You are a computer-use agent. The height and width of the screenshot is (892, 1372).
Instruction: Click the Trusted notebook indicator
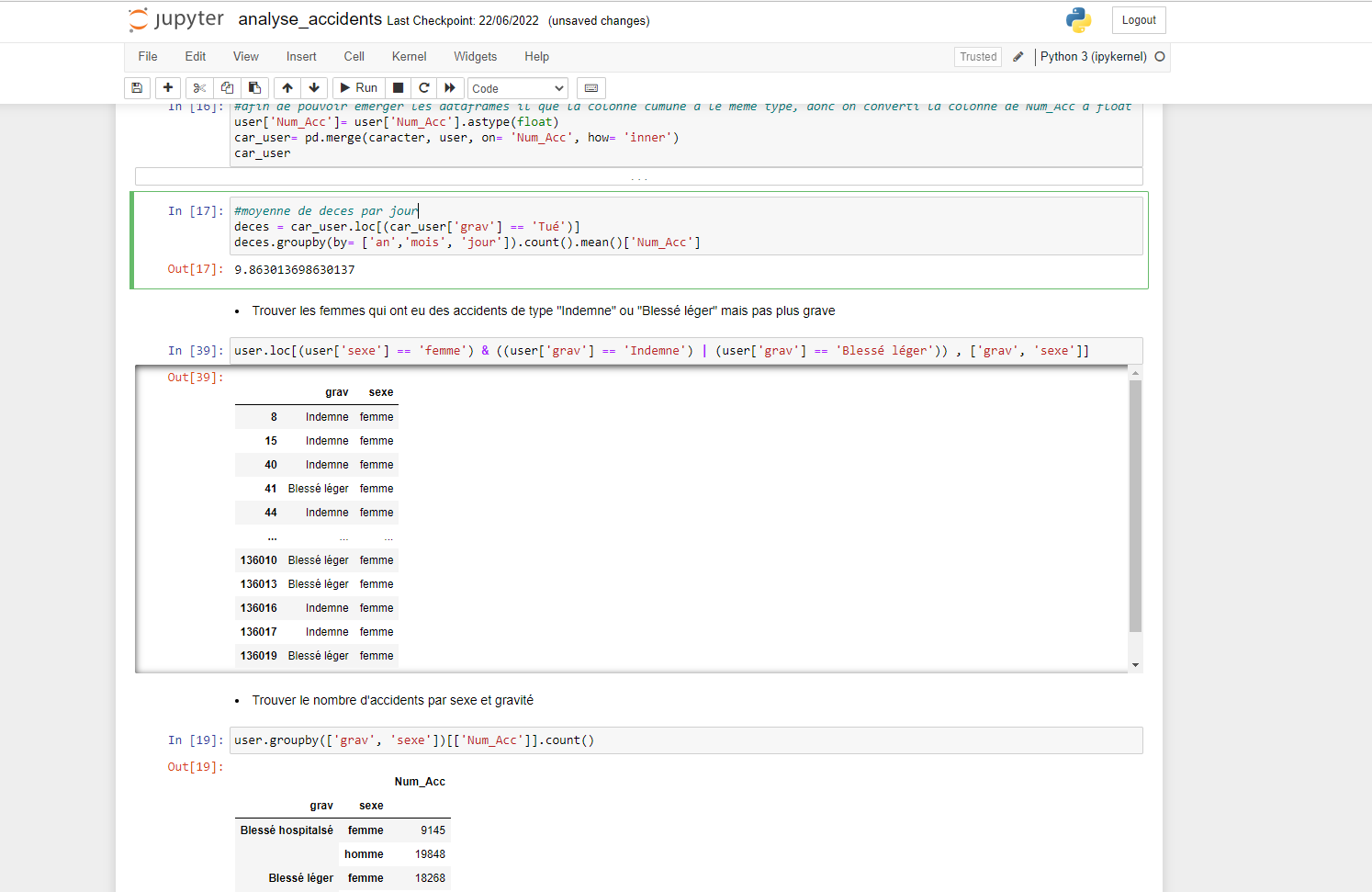977,56
